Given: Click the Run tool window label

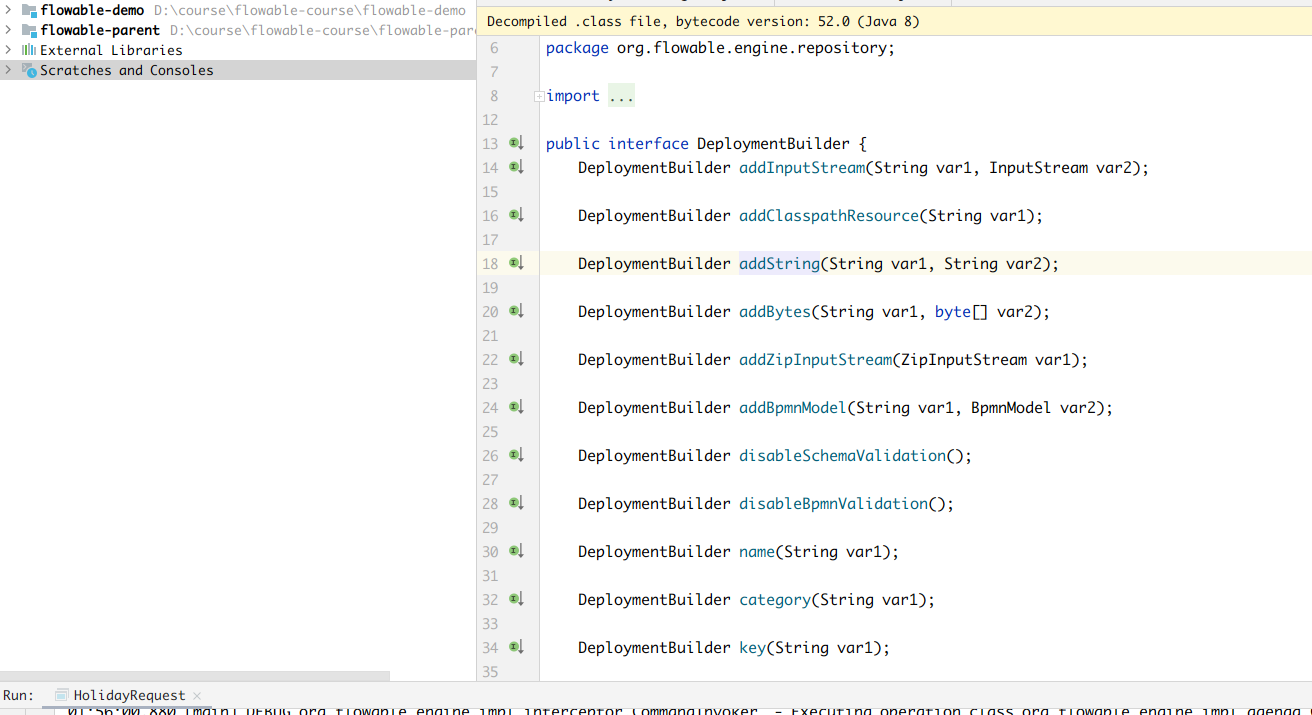Looking at the screenshot, I should (x=18, y=695).
